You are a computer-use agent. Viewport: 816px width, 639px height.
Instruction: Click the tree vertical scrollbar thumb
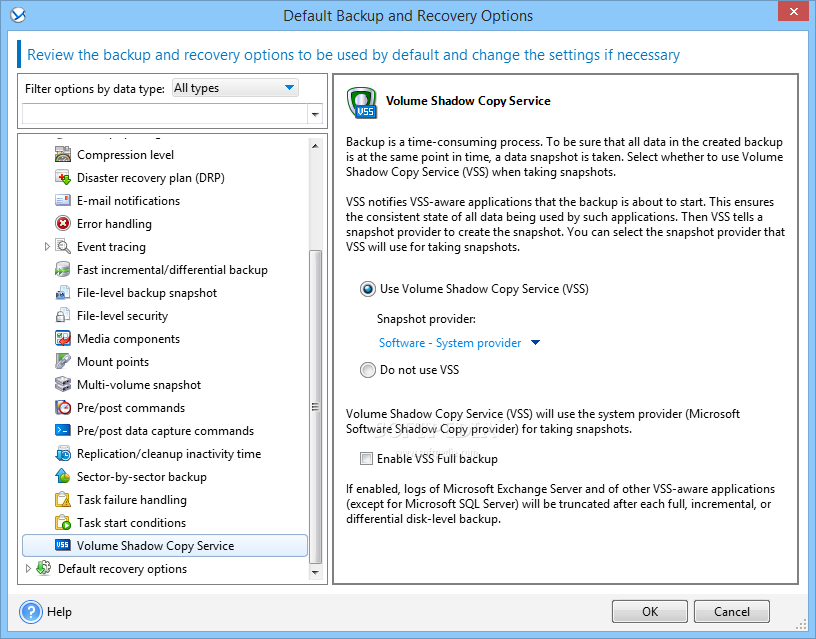click(315, 406)
